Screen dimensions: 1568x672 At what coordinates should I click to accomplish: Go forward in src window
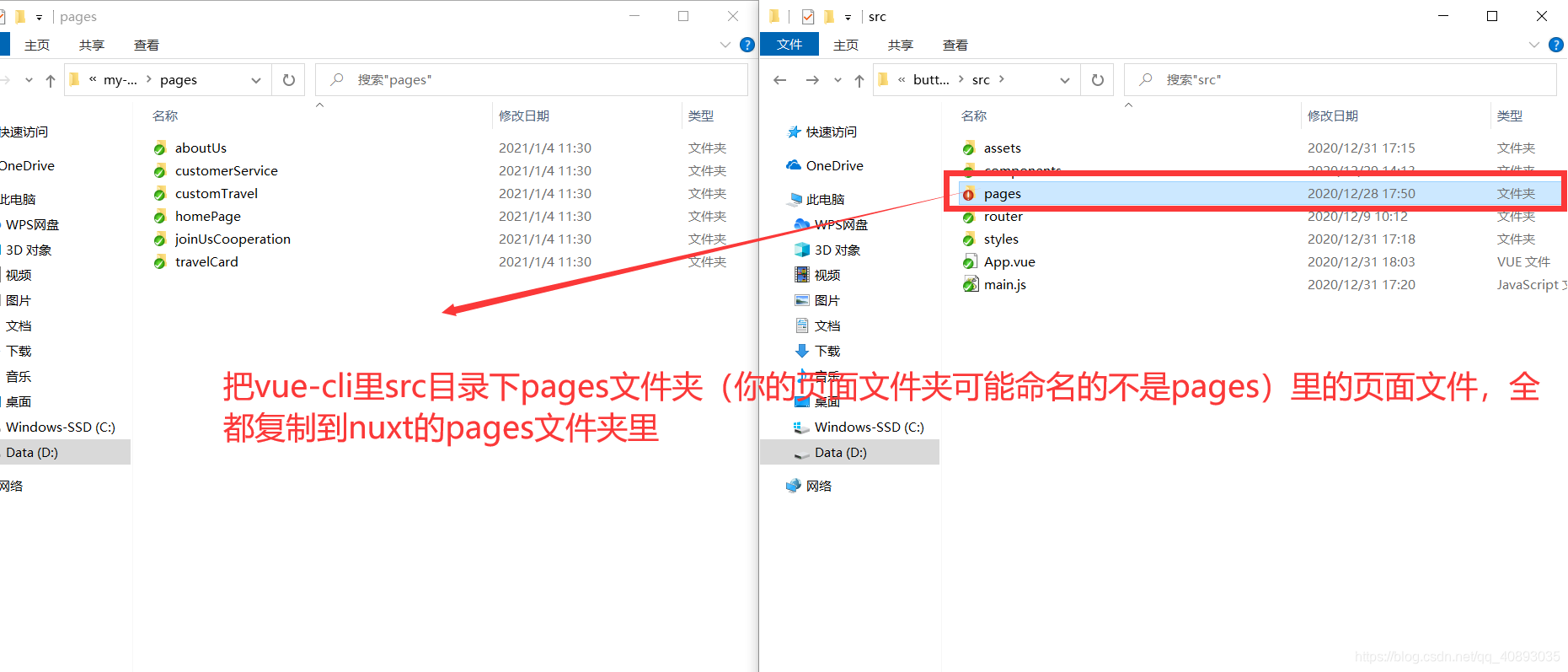point(812,80)
